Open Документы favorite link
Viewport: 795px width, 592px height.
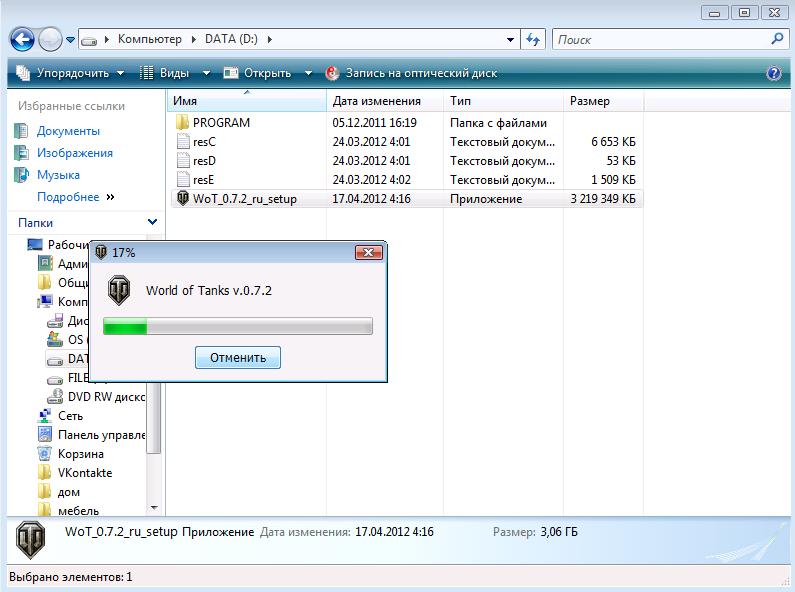click(x=68, y=131)
